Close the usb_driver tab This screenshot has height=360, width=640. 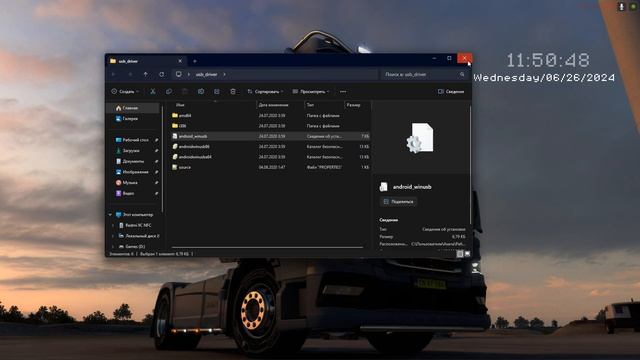(180, 61)
